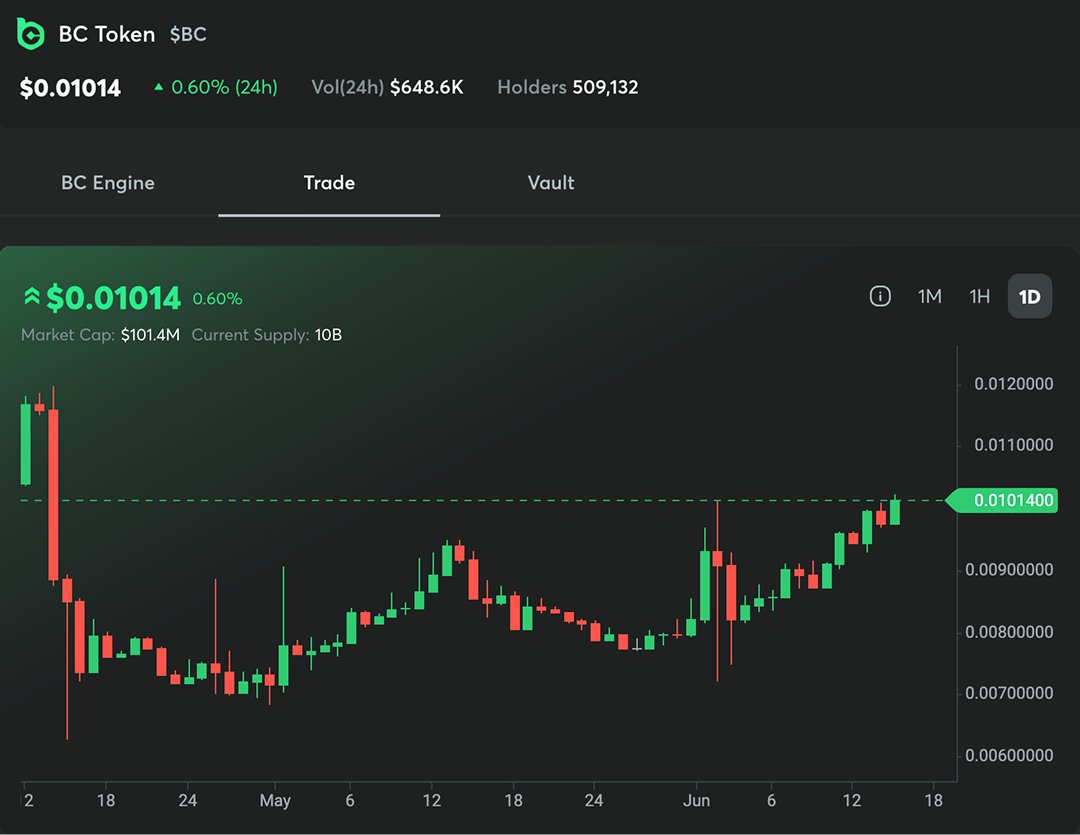Click the latest green candlestick on chart
This screenshot has width=1080, height=835.
coord(895,513)
